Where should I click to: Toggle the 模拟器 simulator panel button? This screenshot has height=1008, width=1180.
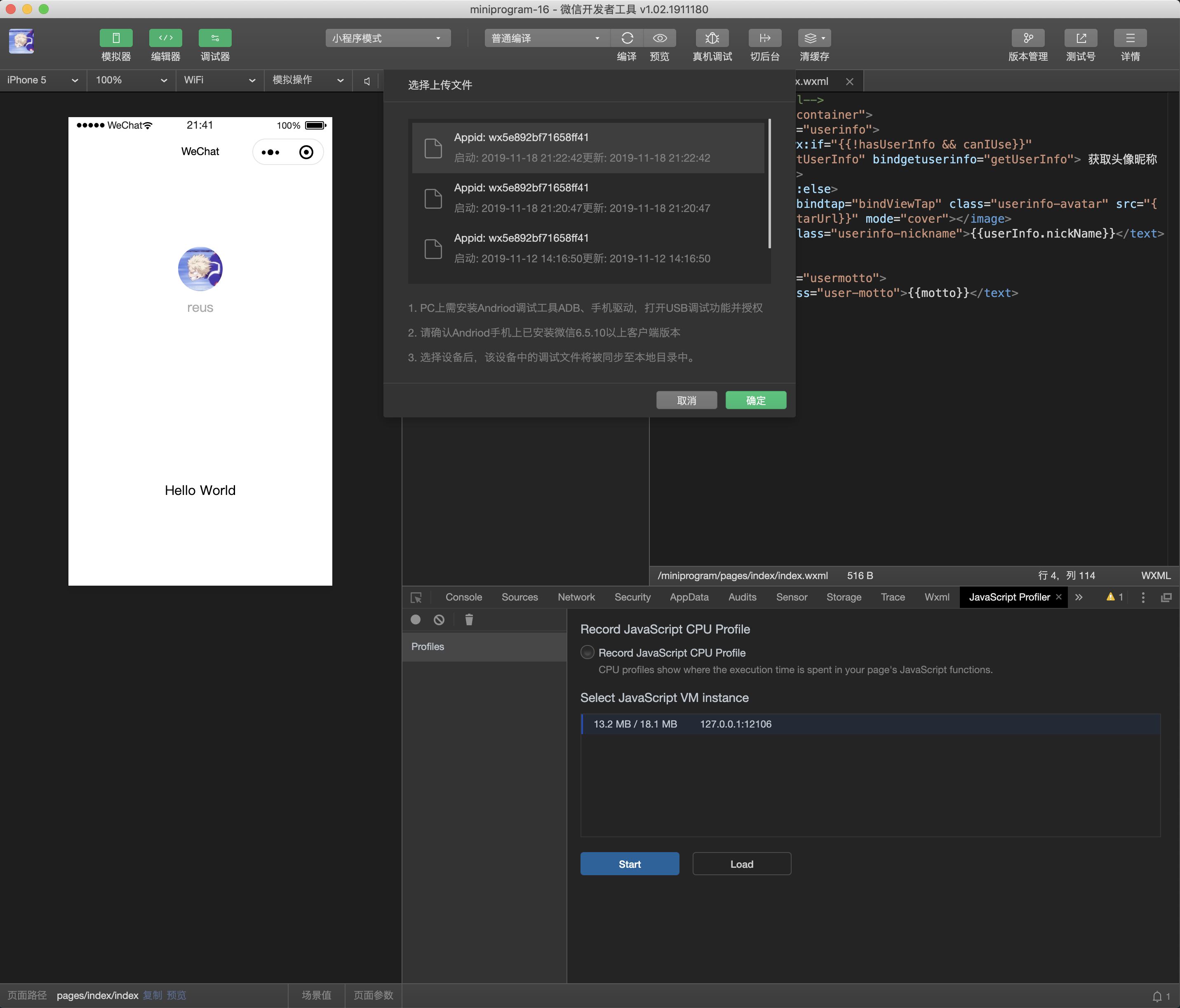tap(115, 38)
